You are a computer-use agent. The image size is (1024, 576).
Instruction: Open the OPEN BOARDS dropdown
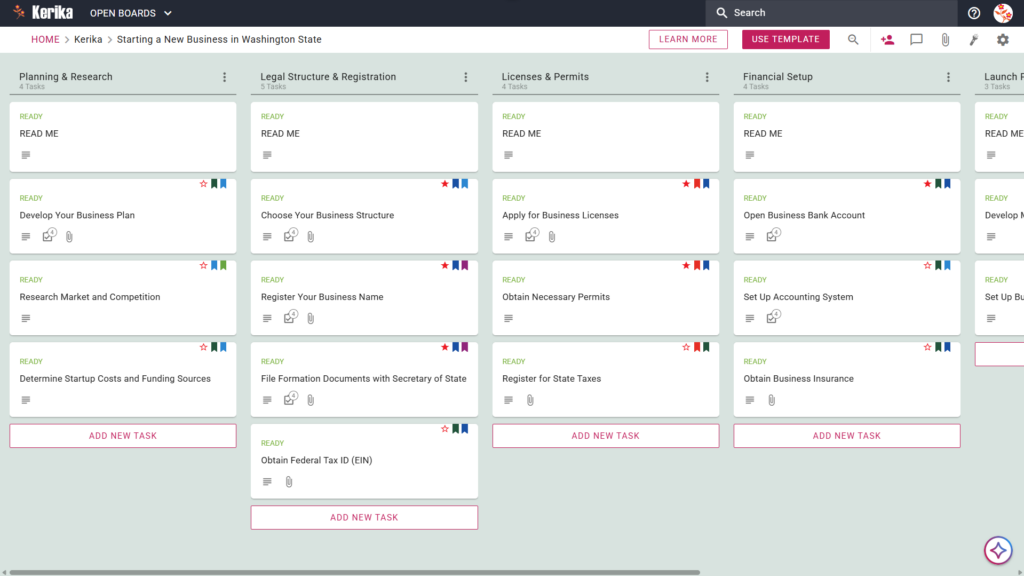point(131,13)
